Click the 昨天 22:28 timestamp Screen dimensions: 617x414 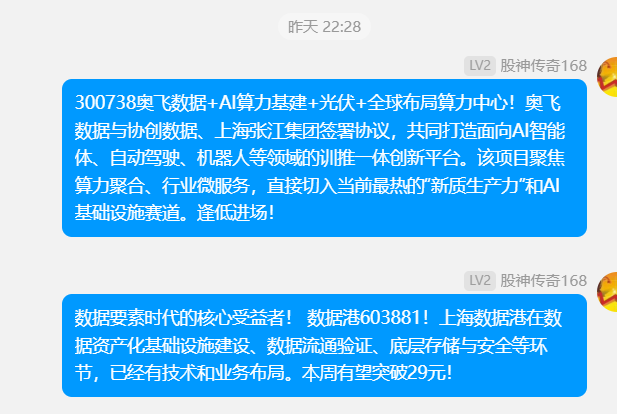(x=324, y=27)
